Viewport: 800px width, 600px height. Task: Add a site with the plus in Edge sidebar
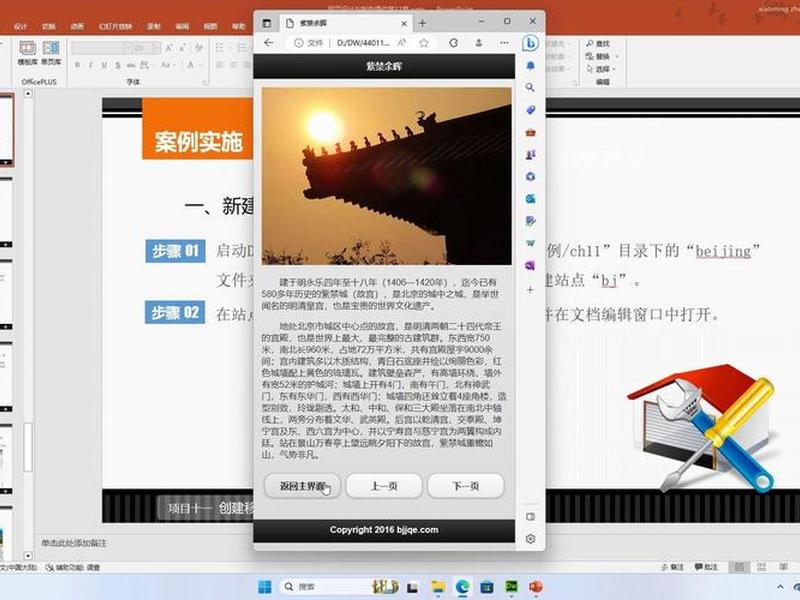(530, 290)
